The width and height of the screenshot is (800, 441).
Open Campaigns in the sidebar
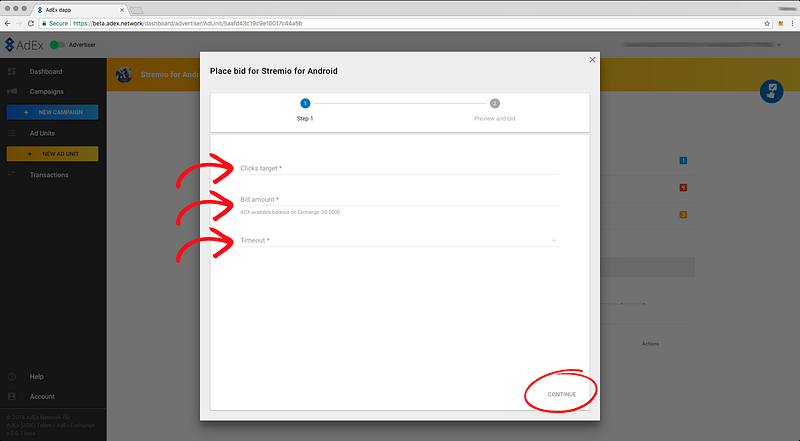[46, 92]
